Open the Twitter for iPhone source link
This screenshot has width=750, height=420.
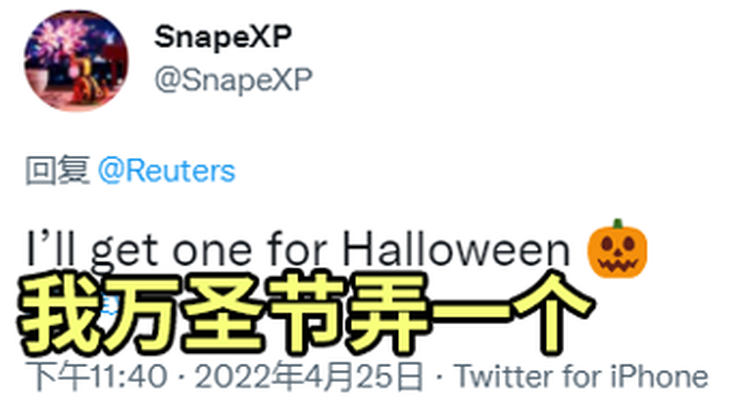[582, 376]
